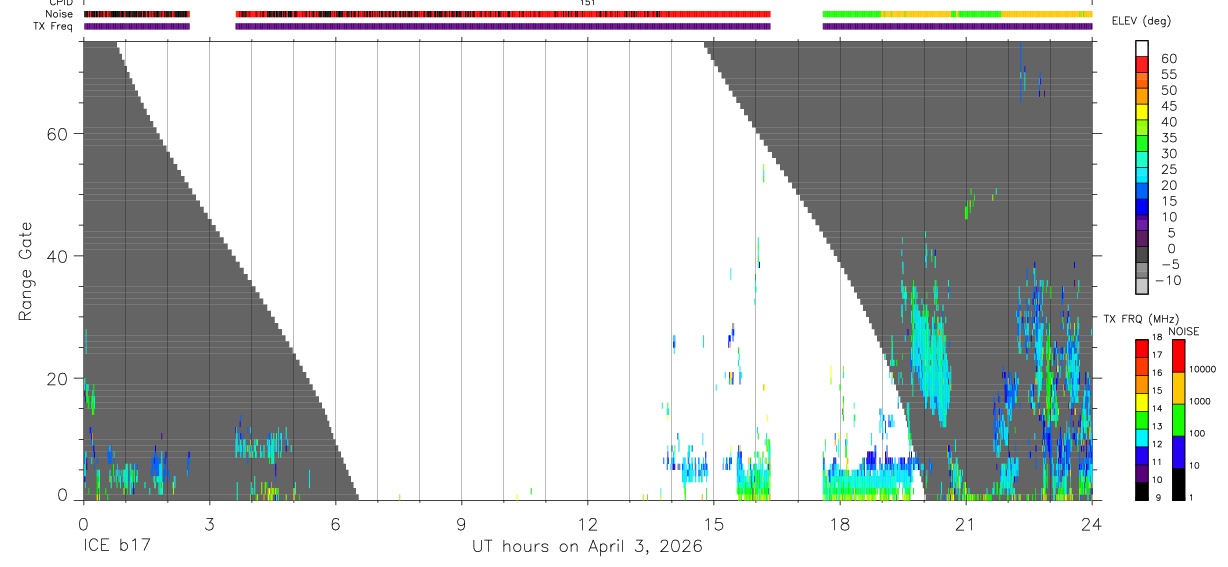
Task: Click the '151' CPID value above the plot
Action: (588, 3)
